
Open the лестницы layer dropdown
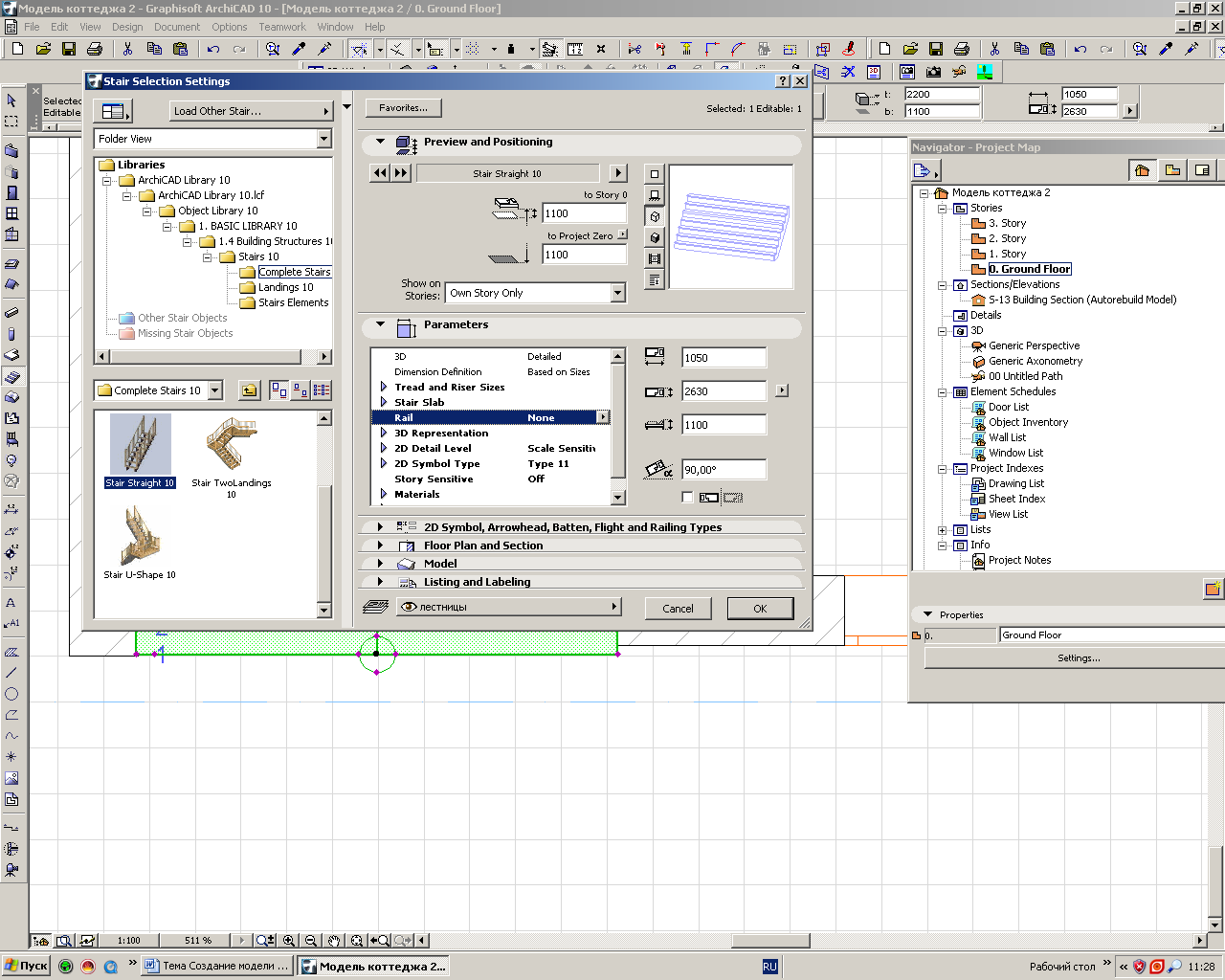point(509,607)
